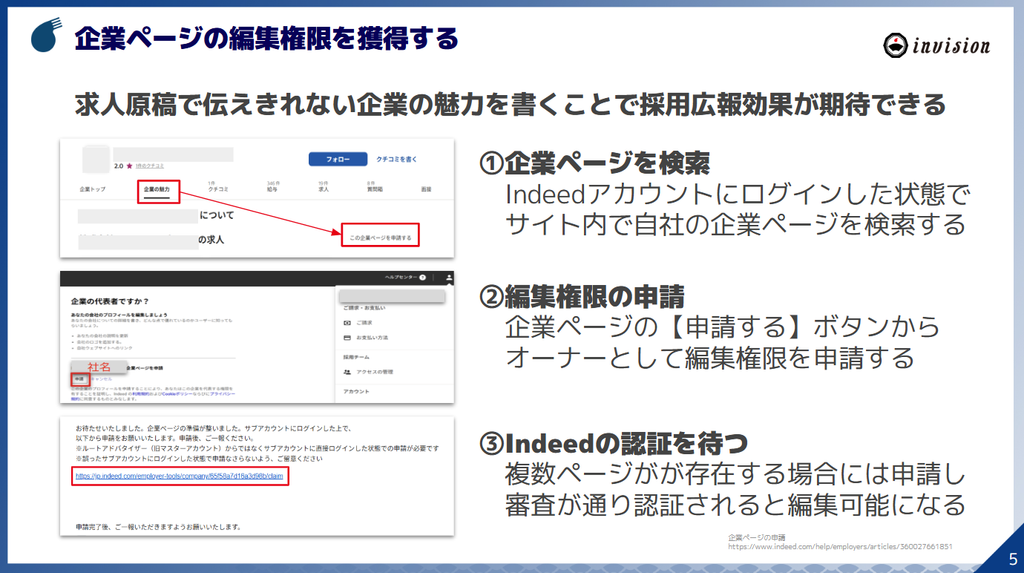Click the アカウント section label
The image size is (1024, 573).
coord(356,391)
